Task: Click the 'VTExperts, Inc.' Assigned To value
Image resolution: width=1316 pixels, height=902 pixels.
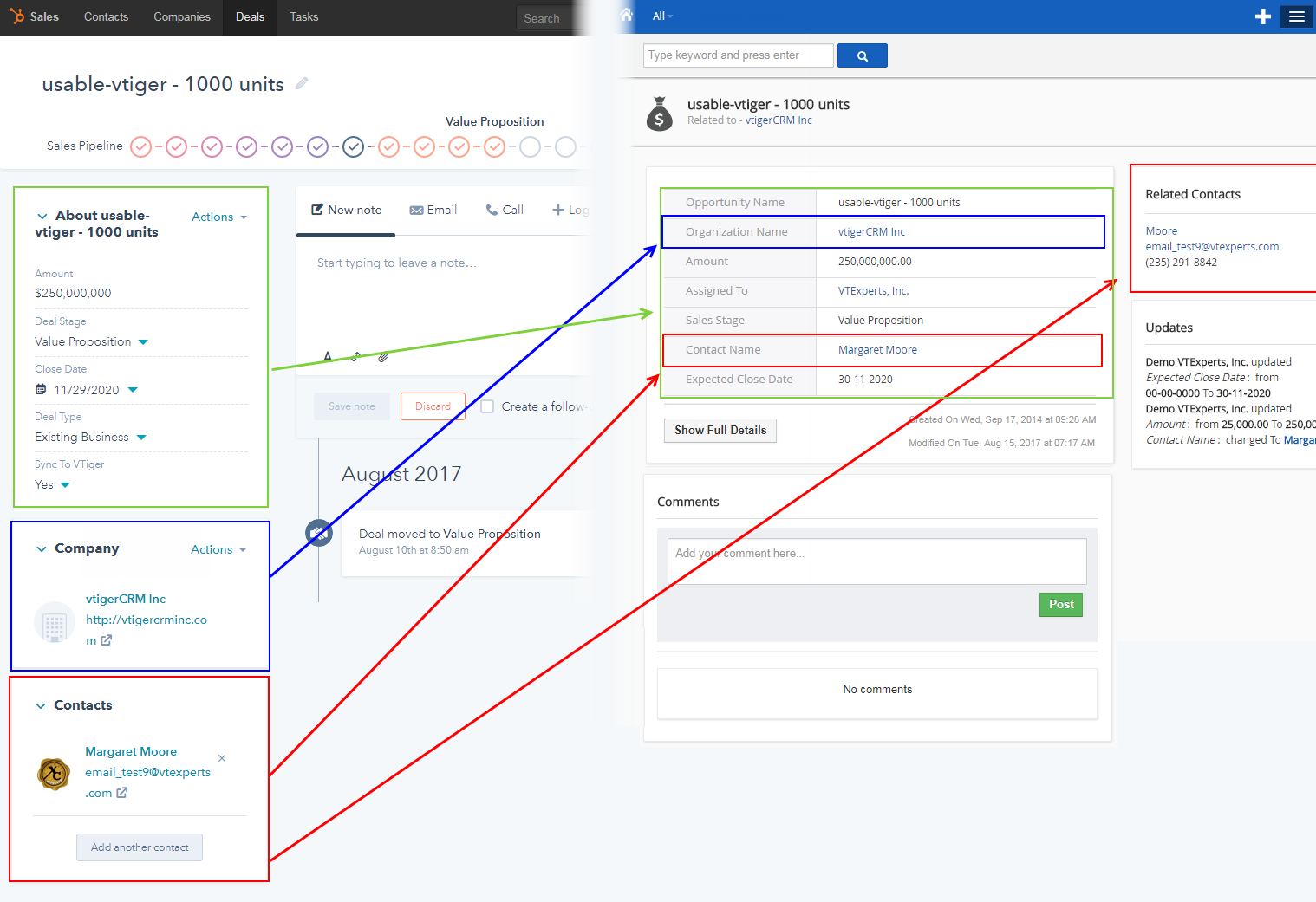Action: [874, 291]
